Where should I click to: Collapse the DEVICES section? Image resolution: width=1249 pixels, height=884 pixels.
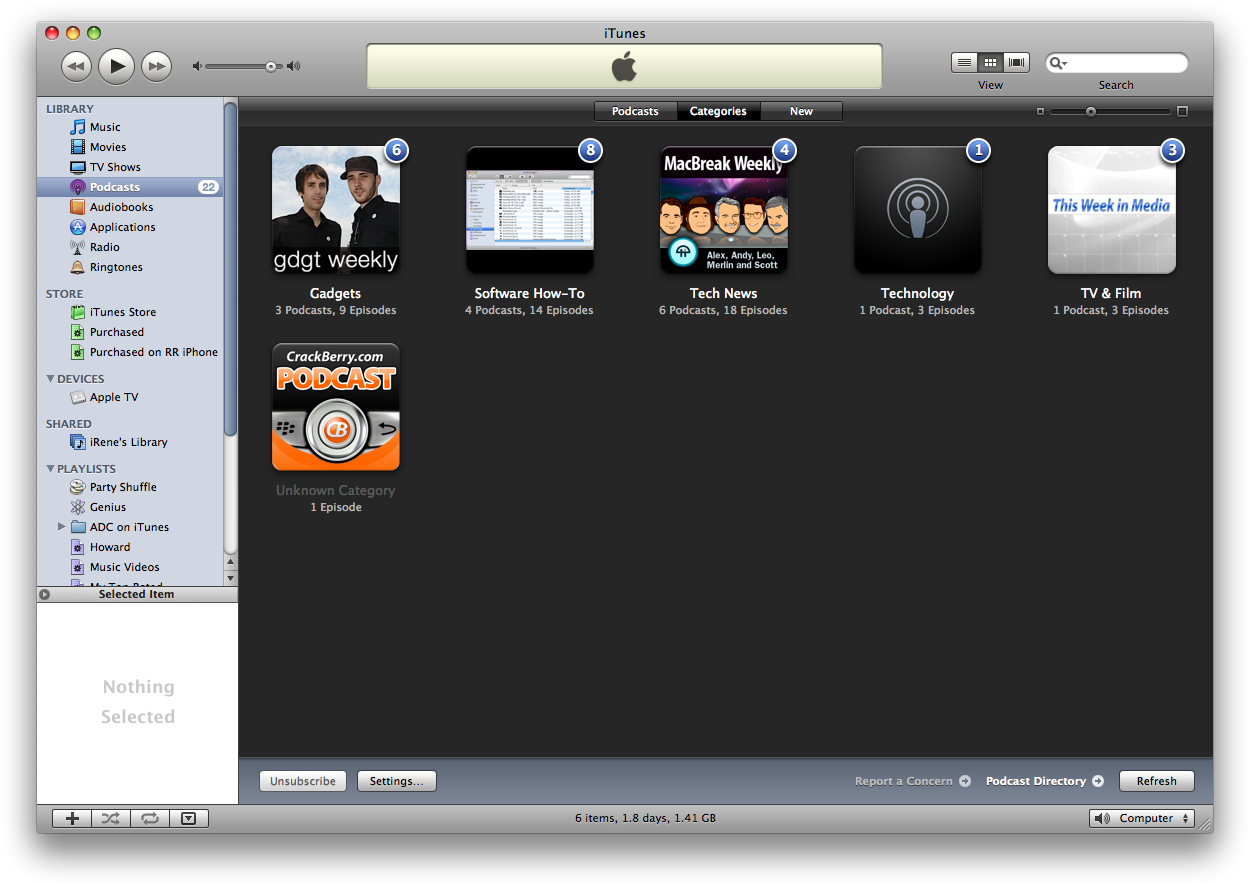tap(51, 379)
